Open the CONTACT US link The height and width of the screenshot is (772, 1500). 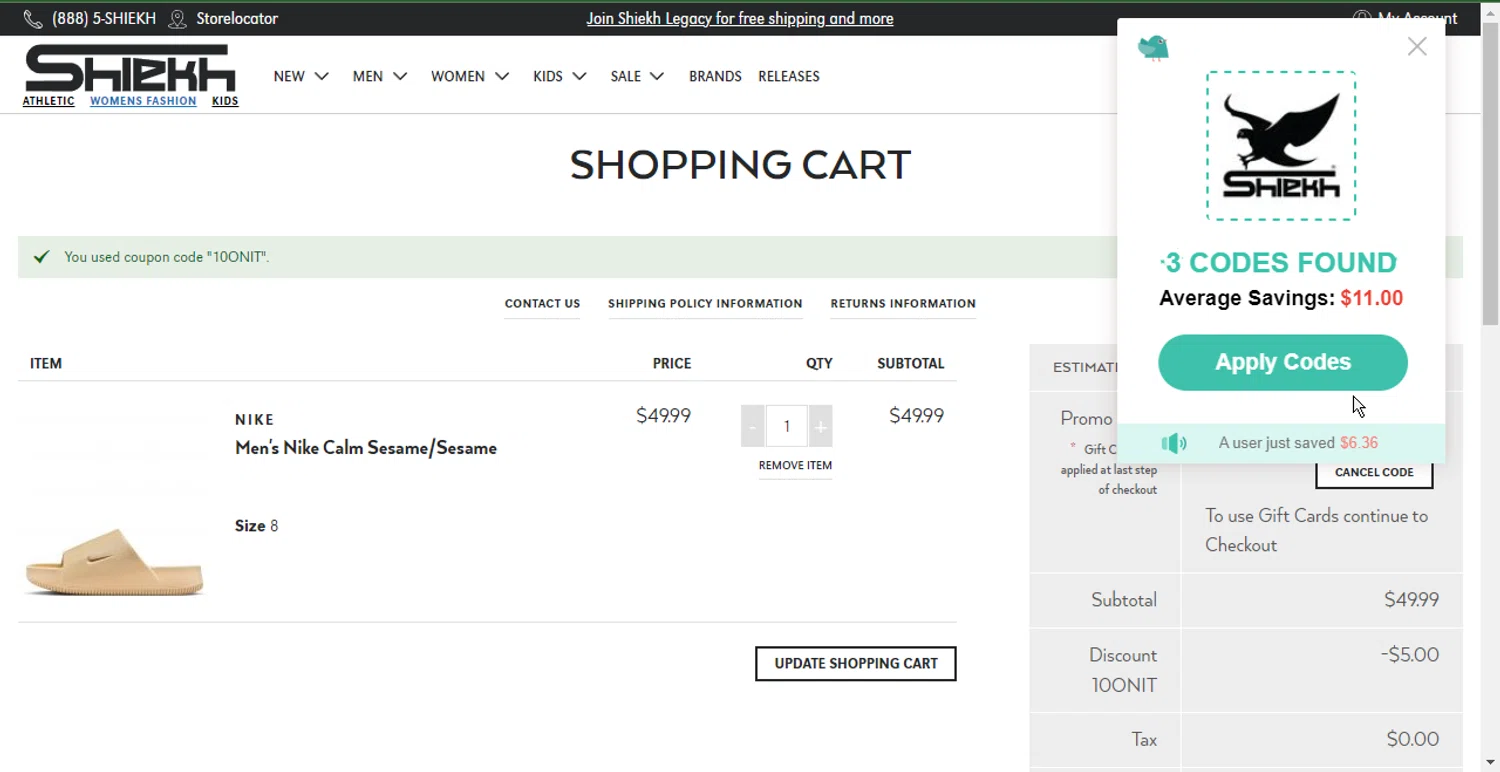point(542,303)
